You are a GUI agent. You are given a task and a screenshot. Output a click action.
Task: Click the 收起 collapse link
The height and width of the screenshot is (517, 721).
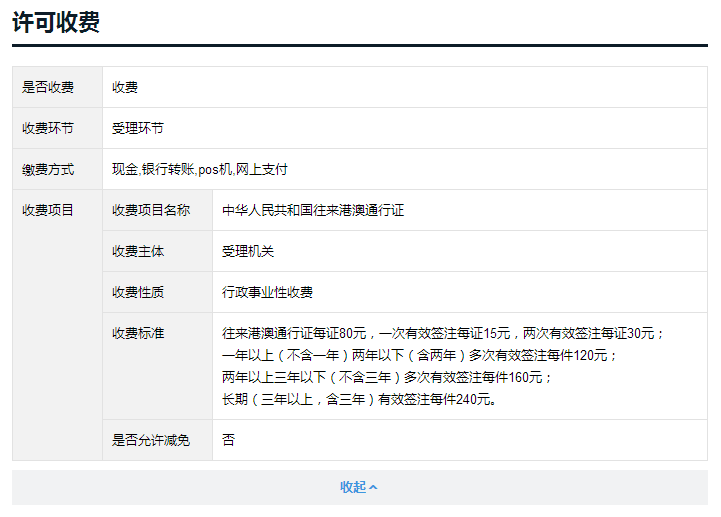click(x=353, y=487)
